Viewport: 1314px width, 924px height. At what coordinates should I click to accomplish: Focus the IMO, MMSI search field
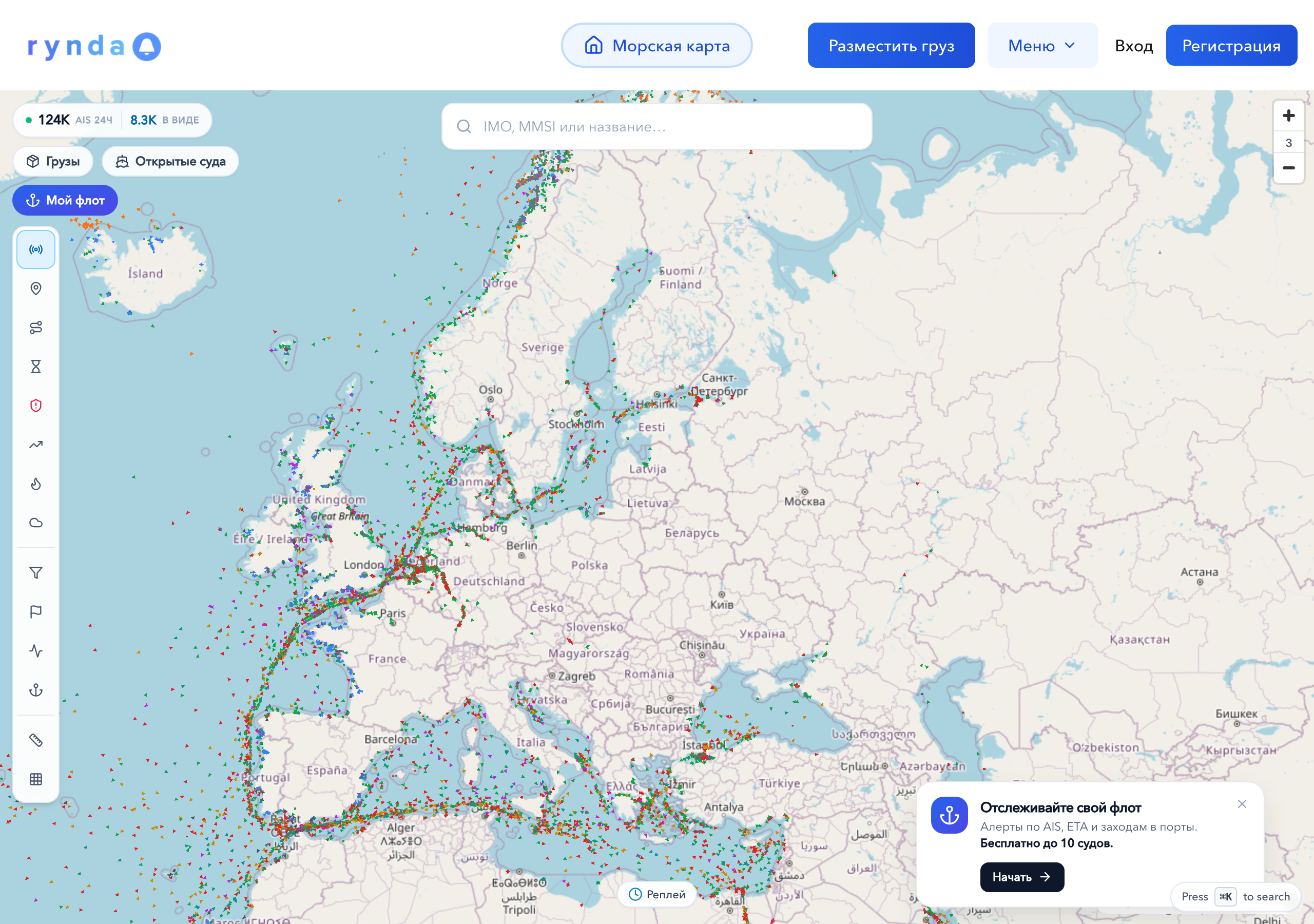[656, 126]
